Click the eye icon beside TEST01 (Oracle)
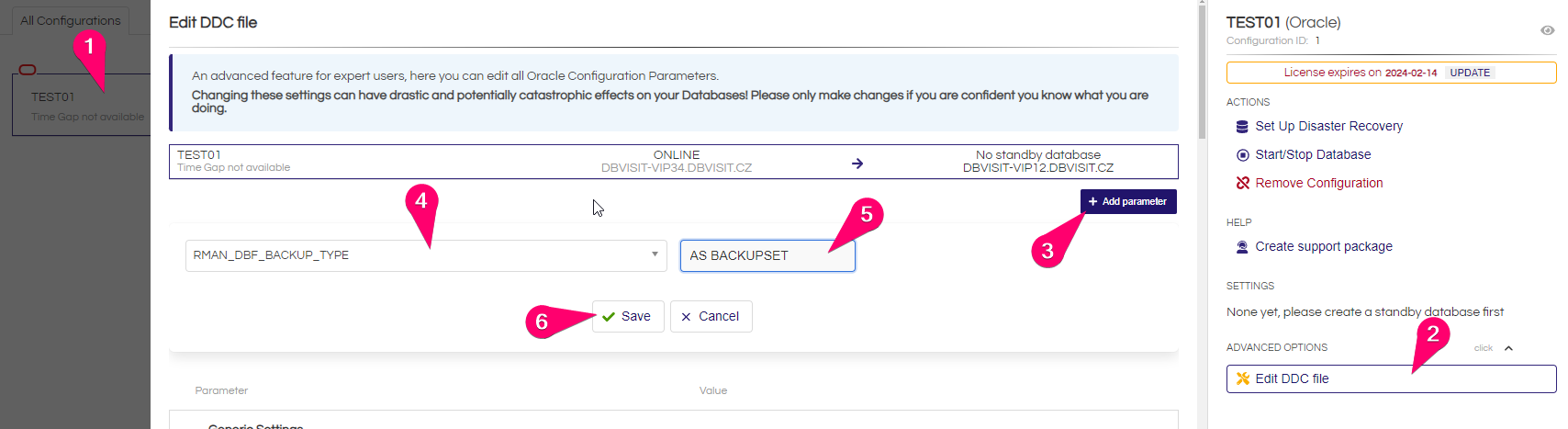 click(1547, 30)
